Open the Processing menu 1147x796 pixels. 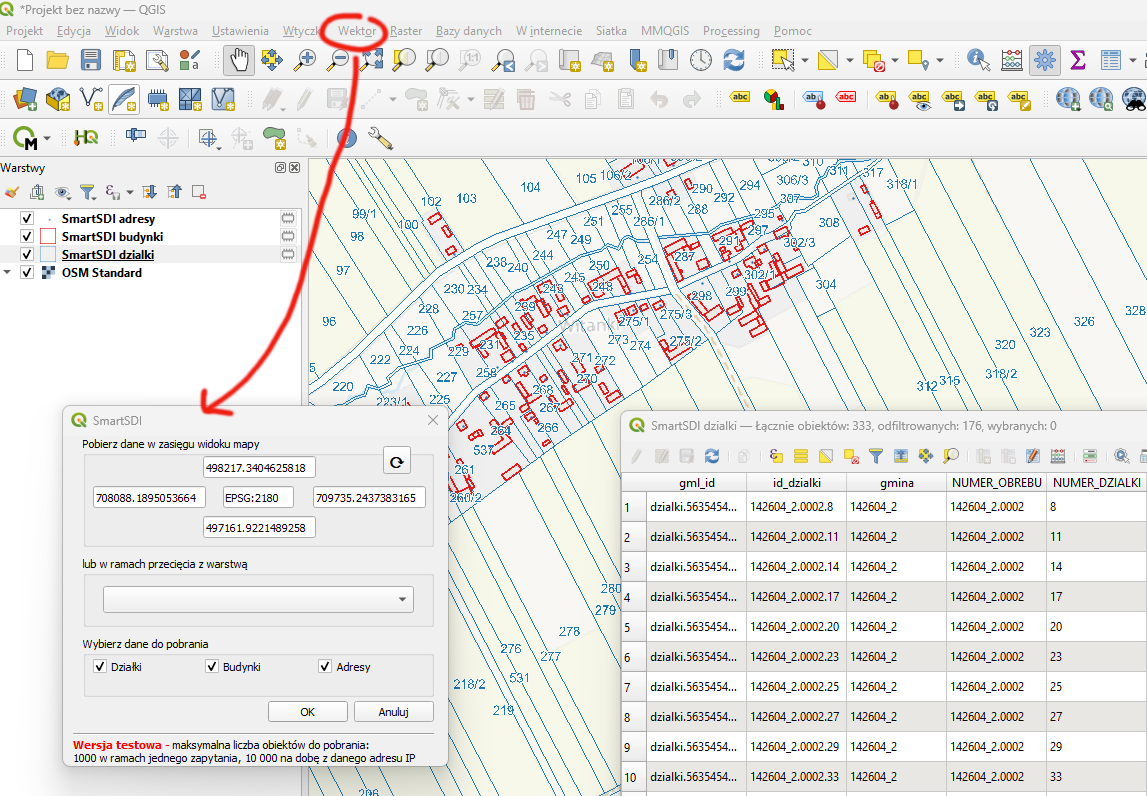731,31
